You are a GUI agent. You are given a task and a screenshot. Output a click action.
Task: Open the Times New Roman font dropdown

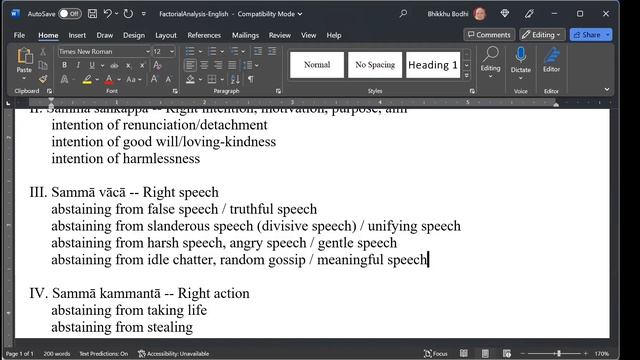coord(148,52)
